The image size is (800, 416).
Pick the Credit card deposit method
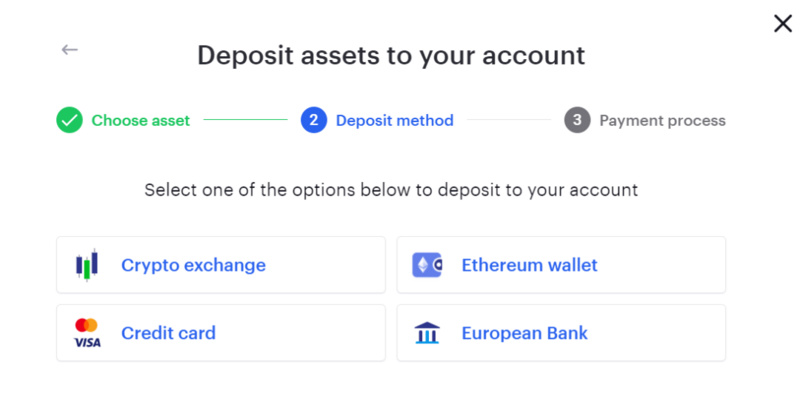(x=220, y=333)
